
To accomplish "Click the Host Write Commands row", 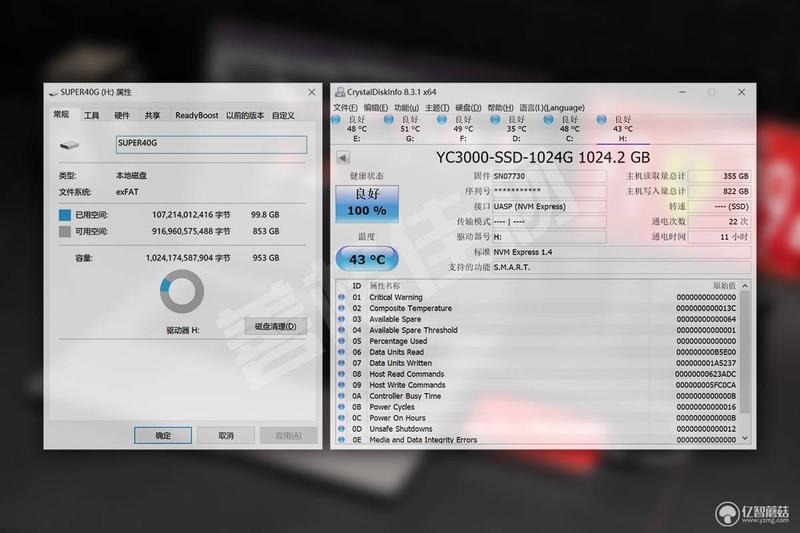I will pyautogui.click(x=538, y=385).
